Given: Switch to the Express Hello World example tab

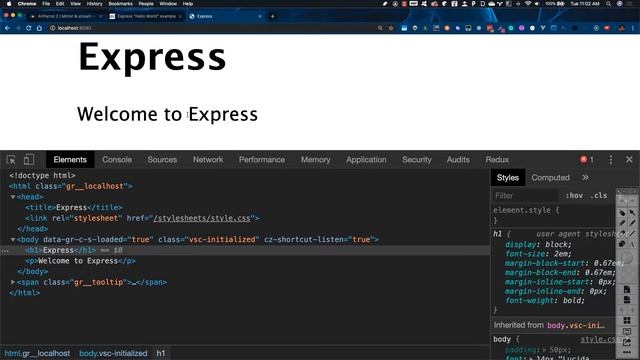Looking at the screenshot, I should (145, 16).
